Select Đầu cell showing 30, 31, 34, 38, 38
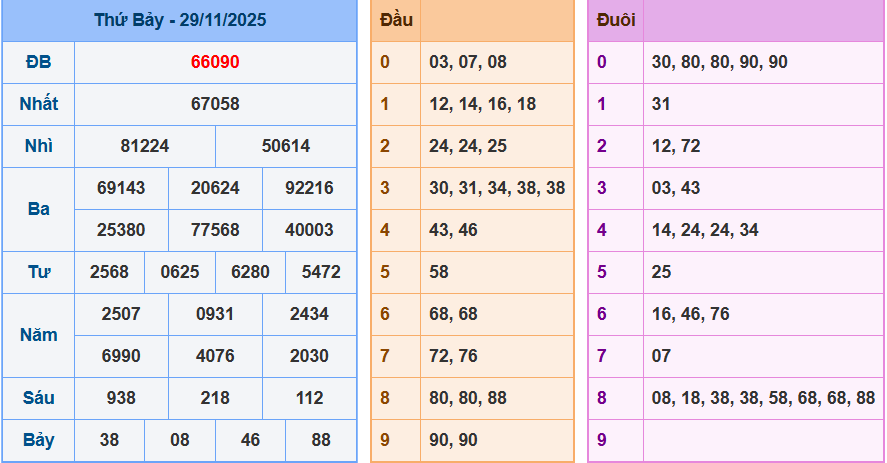 tap(497, 188)
